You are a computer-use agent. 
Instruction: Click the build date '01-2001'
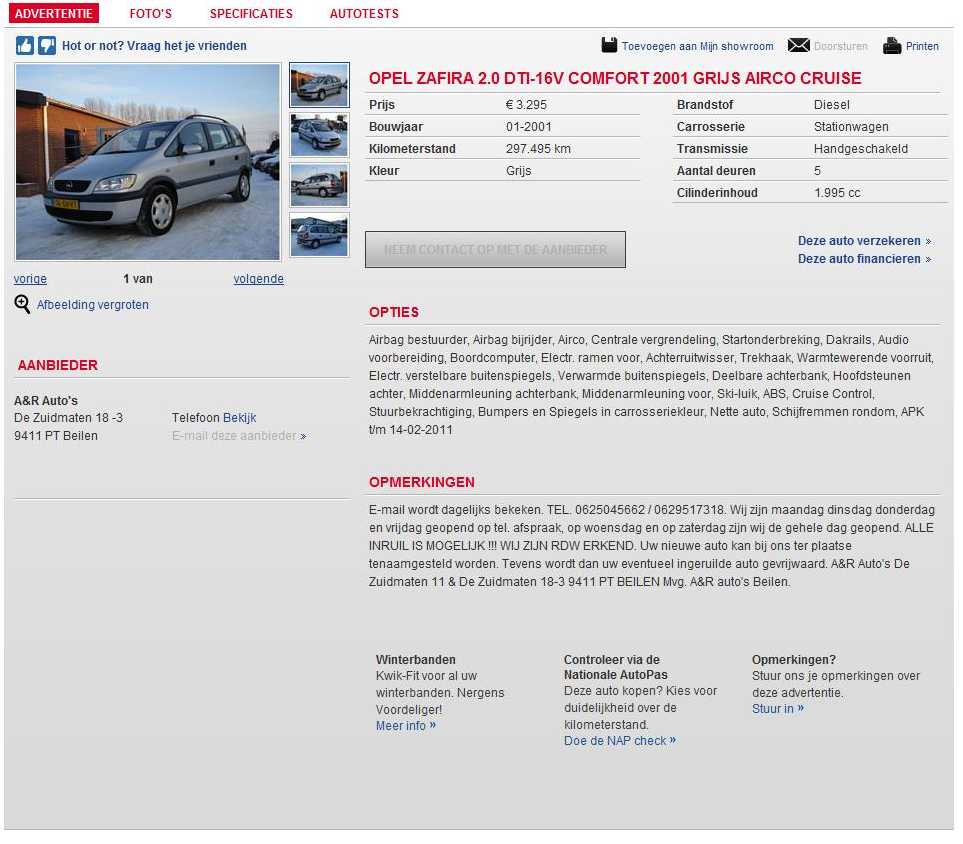(x=529, y=127)
